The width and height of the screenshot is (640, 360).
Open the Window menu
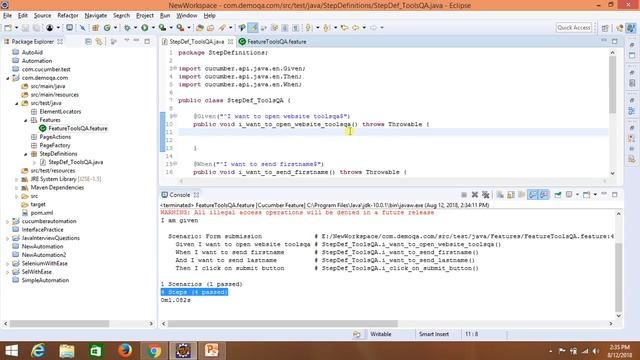click(x=187, y=16)
